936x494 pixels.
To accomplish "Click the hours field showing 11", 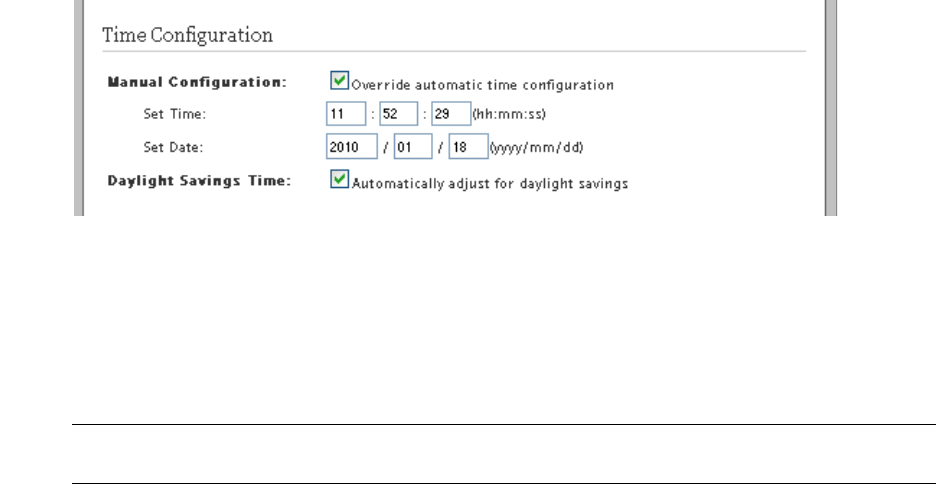I will [x=345, y=115].
